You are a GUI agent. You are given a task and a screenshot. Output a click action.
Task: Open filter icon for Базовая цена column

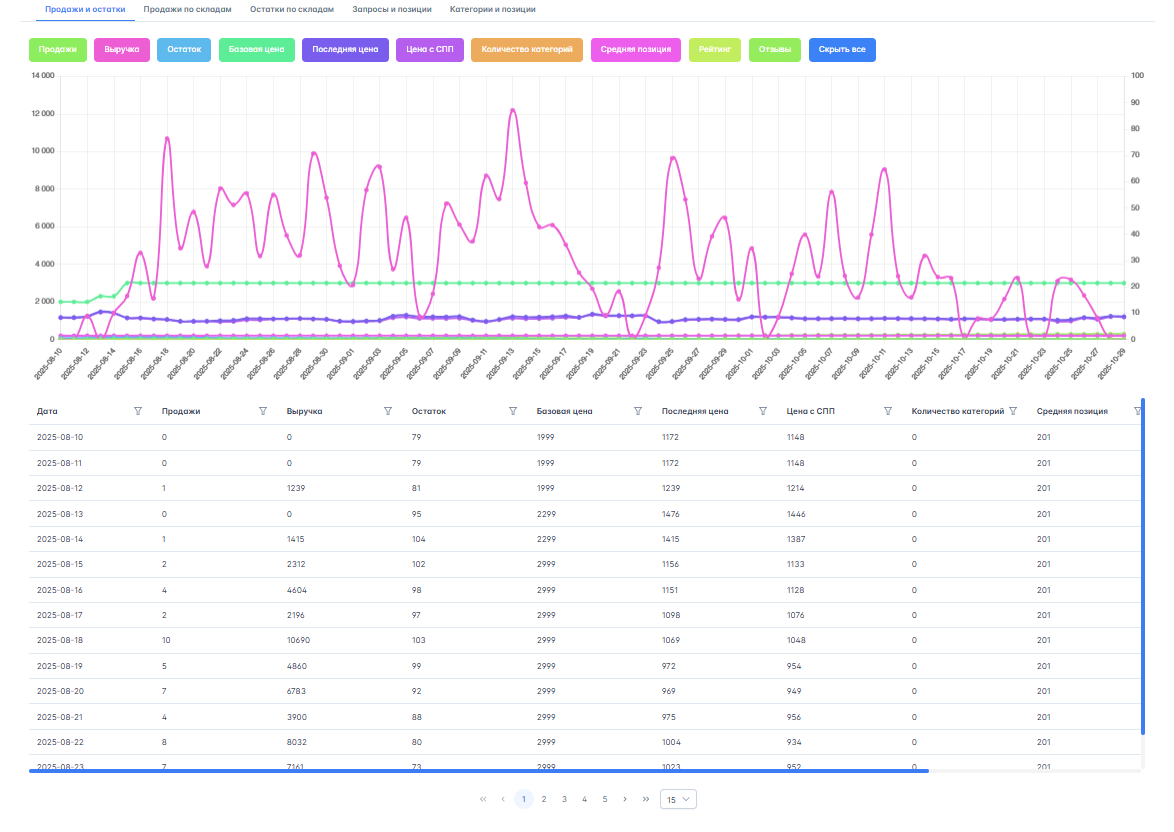(x=638, y=411)
